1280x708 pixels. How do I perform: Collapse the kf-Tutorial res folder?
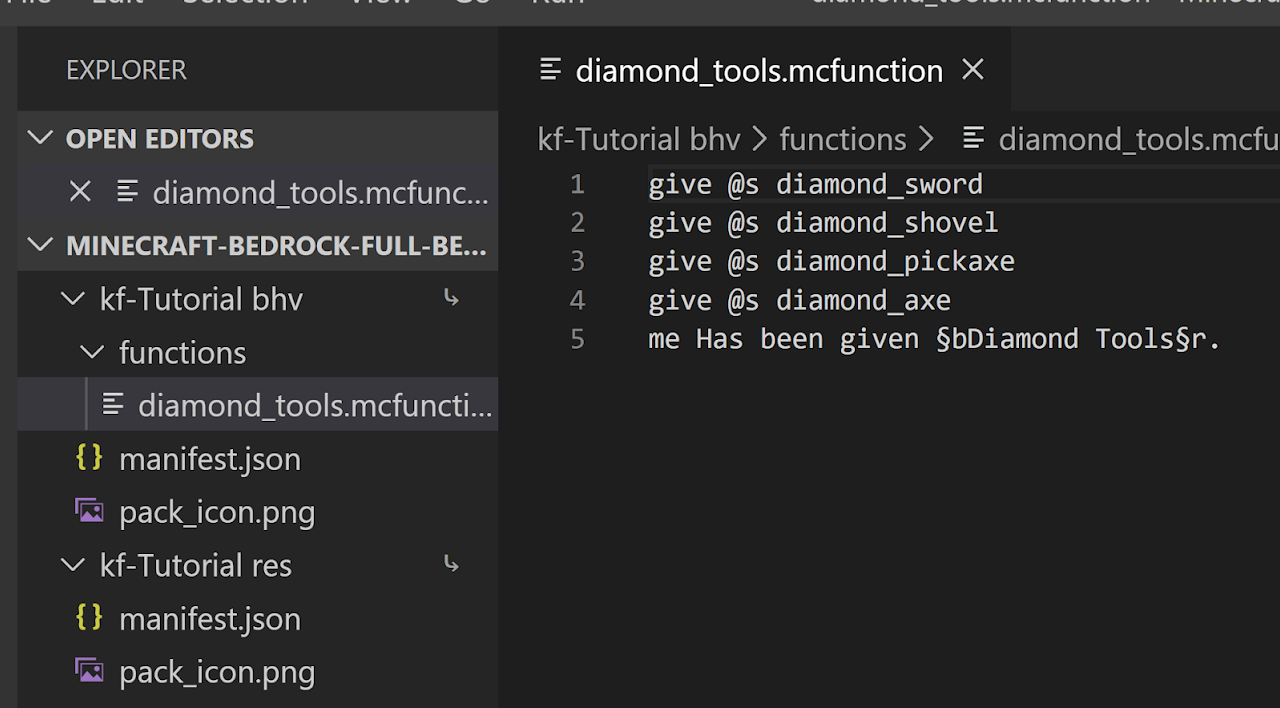point(72,565)
